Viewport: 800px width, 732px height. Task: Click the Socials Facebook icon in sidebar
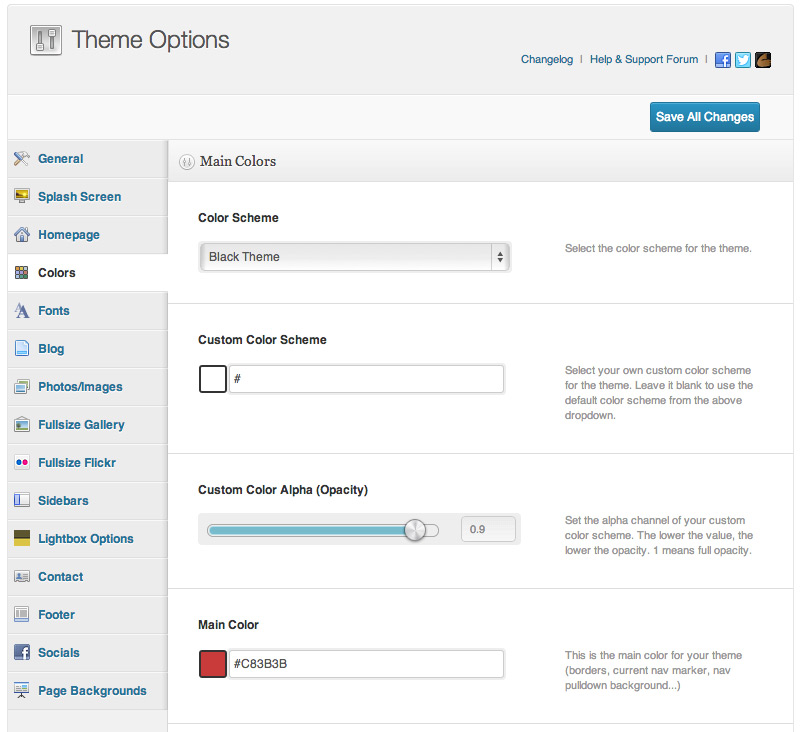pyautogui.click(x=21, y=652)
